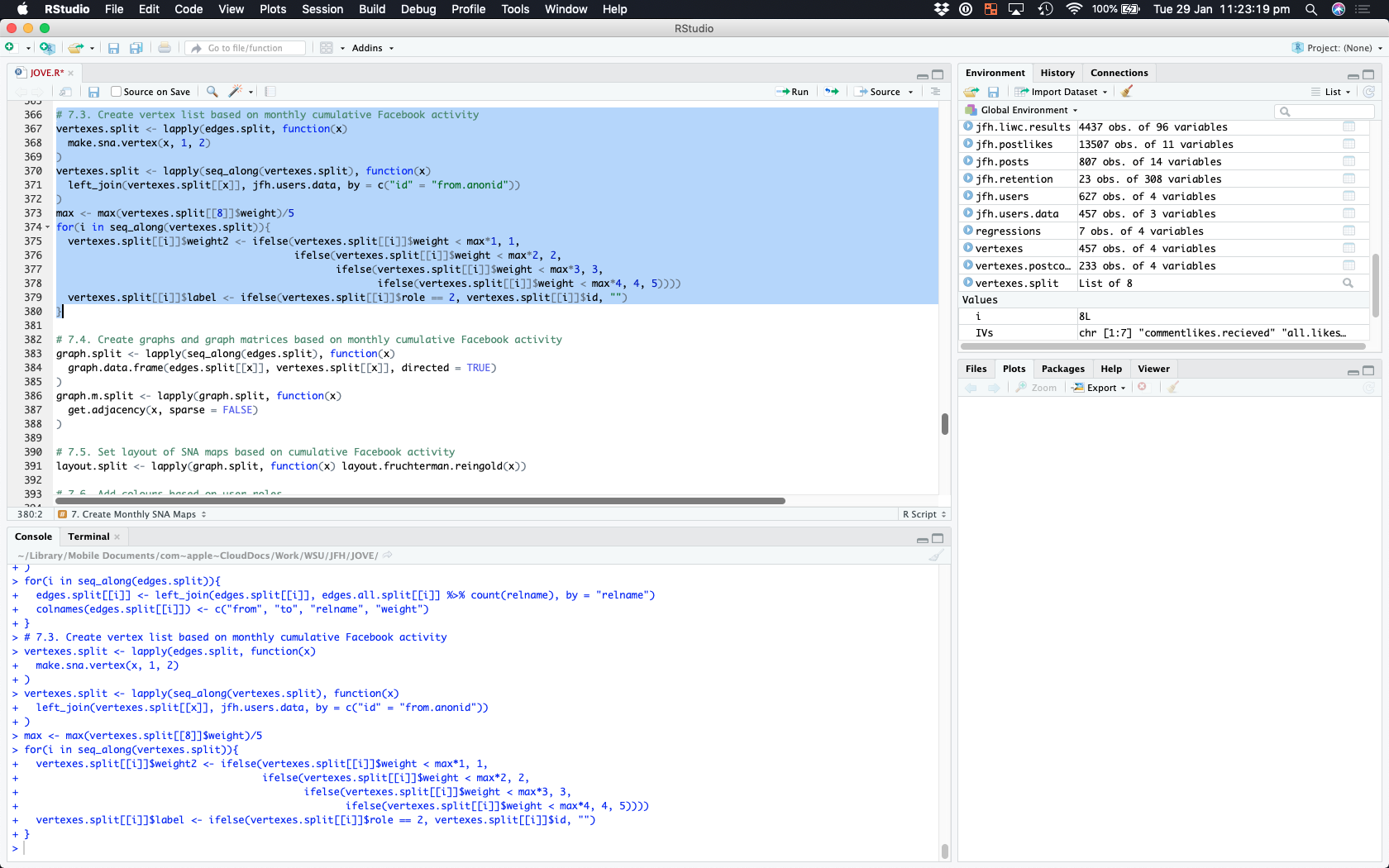Click the broom icon to clear Environment objects
Viewport: 1389px width, 868px height.
[1127, 92]
